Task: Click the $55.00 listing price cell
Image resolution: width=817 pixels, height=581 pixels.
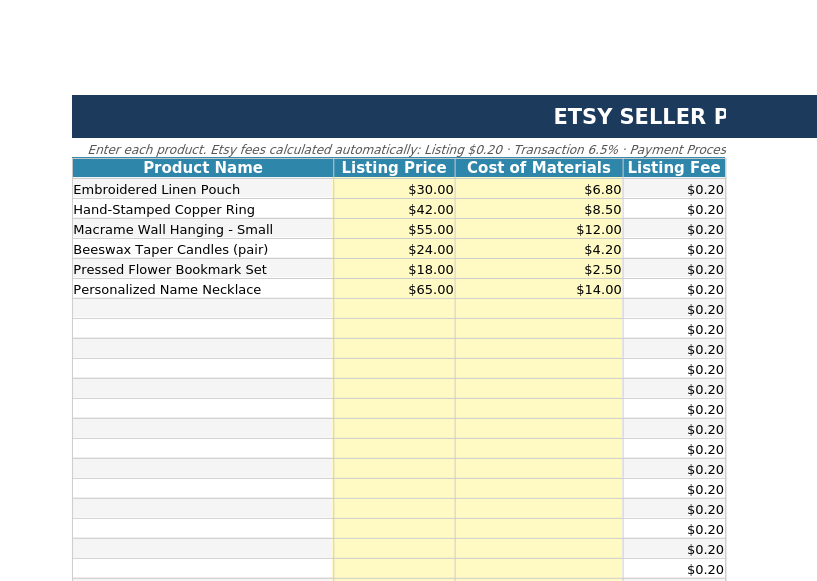Action: tap(394, 229)
